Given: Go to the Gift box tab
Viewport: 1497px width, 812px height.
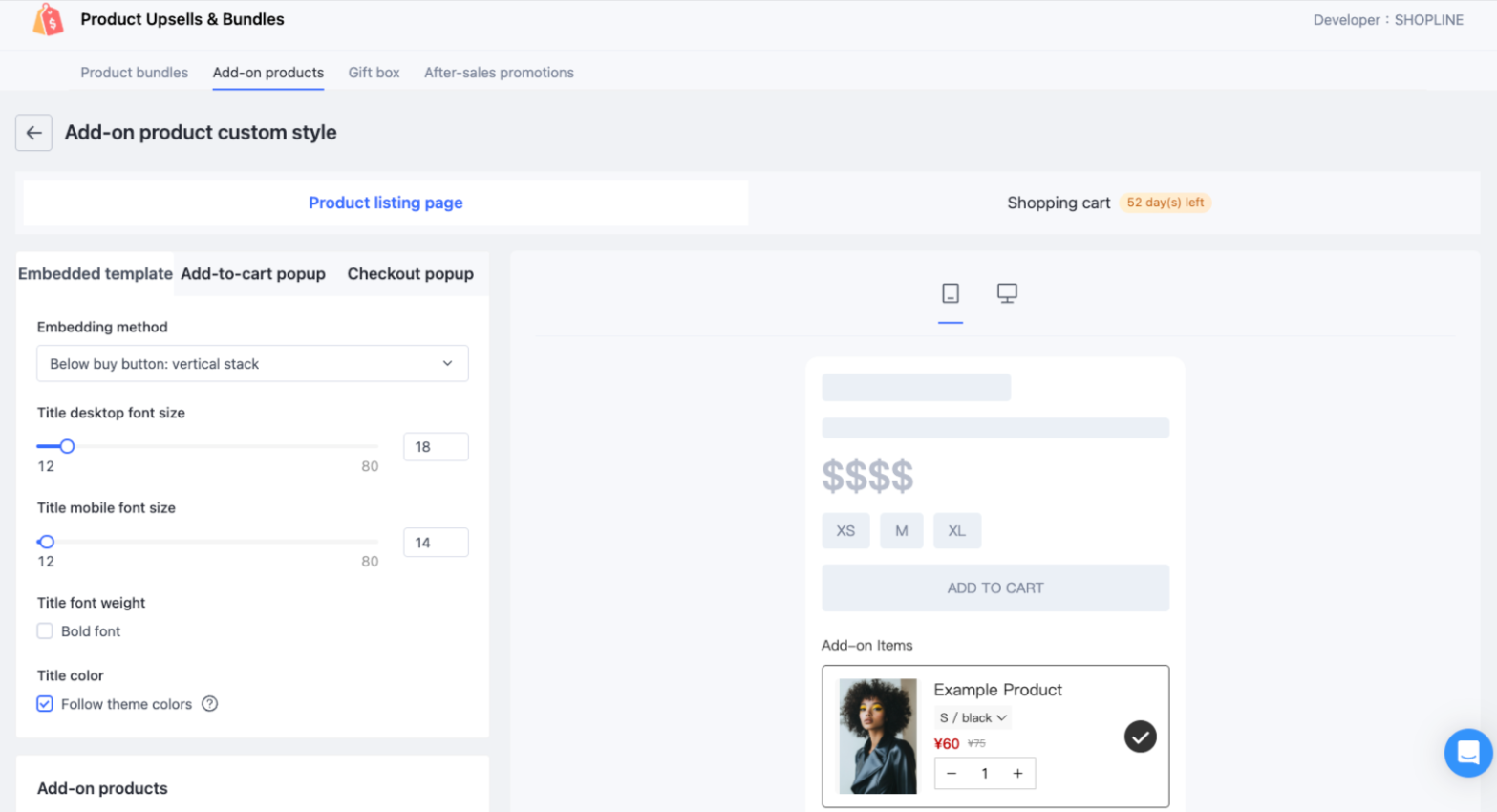Looking at the screenshot, I should [x=374, y=73].
